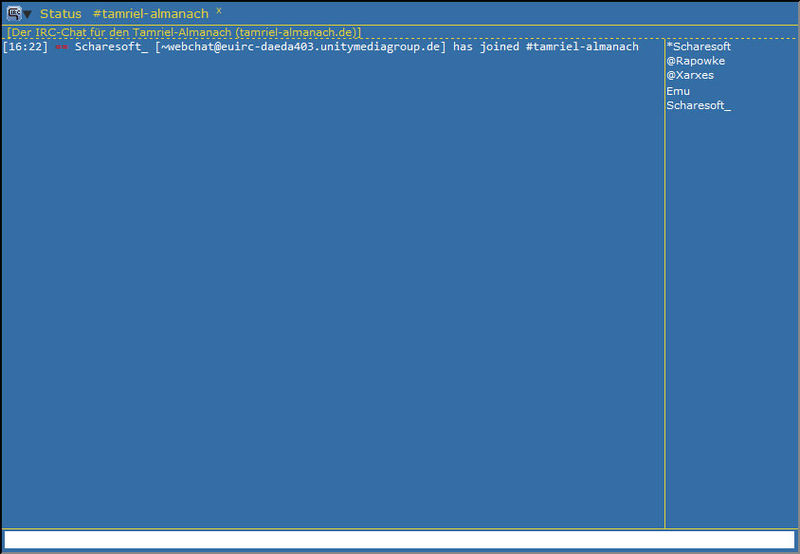Click the Scharesoft_ nickname in the join message
This screenshot has width=800, height=554.
point(111,47)
